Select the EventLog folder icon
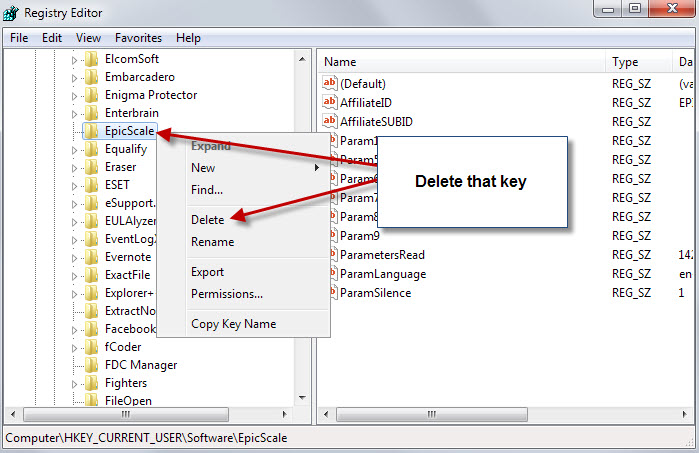 pyautogui.click(x=92, y=239)
